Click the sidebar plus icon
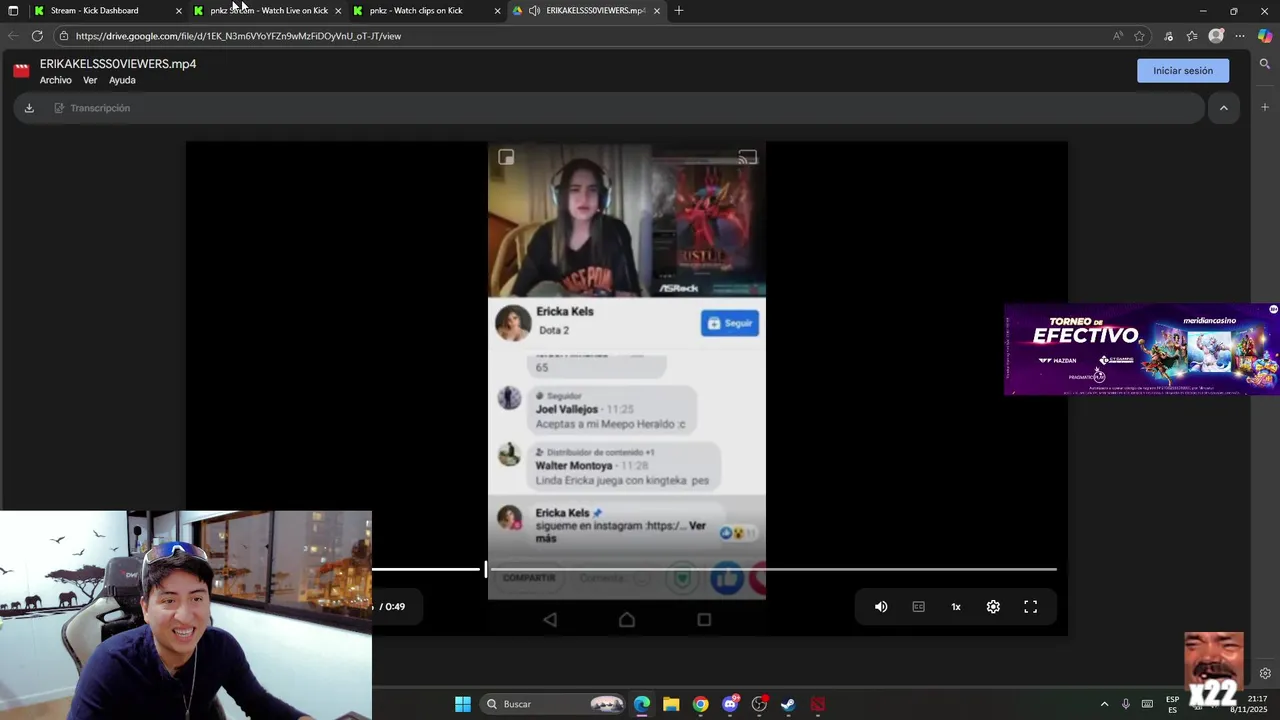The height and width of the screenshot is (720, 1280). coord(1265,107)
